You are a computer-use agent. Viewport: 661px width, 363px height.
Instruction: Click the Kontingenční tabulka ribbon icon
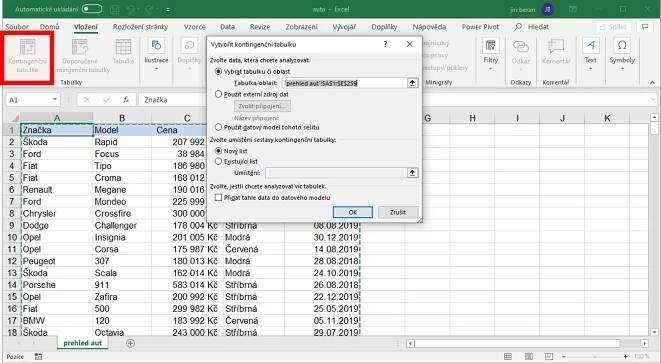[28, 57]
